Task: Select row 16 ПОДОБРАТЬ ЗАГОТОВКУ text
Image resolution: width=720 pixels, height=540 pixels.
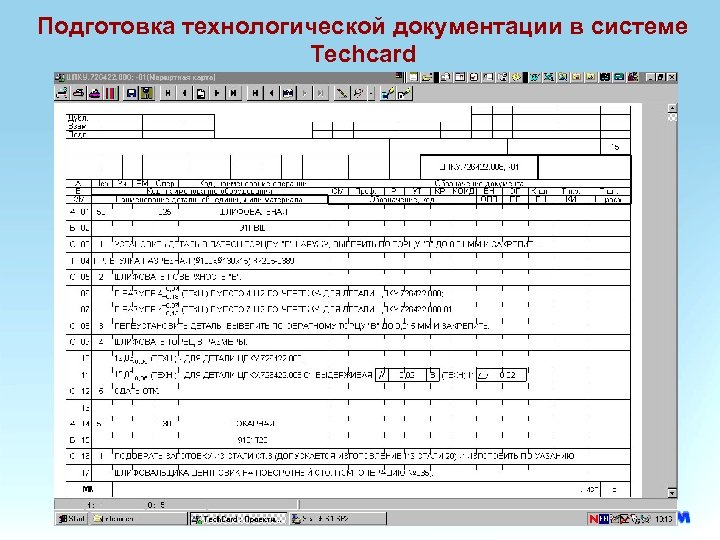Action: [343, 456]
